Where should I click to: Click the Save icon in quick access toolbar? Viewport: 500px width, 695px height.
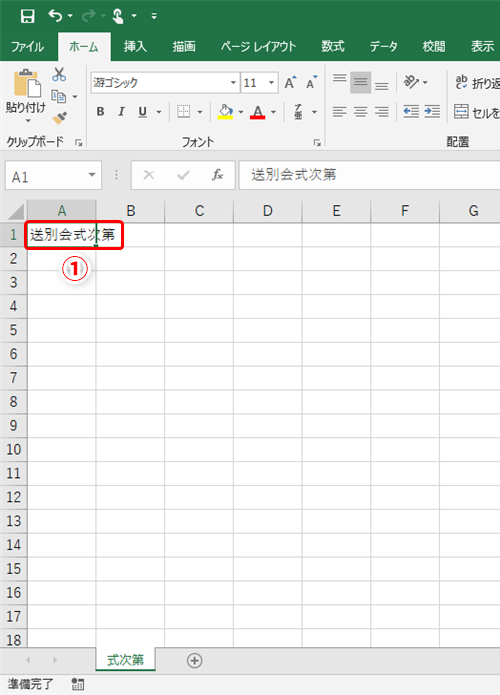pyautogui.click(x=27, y=16)
